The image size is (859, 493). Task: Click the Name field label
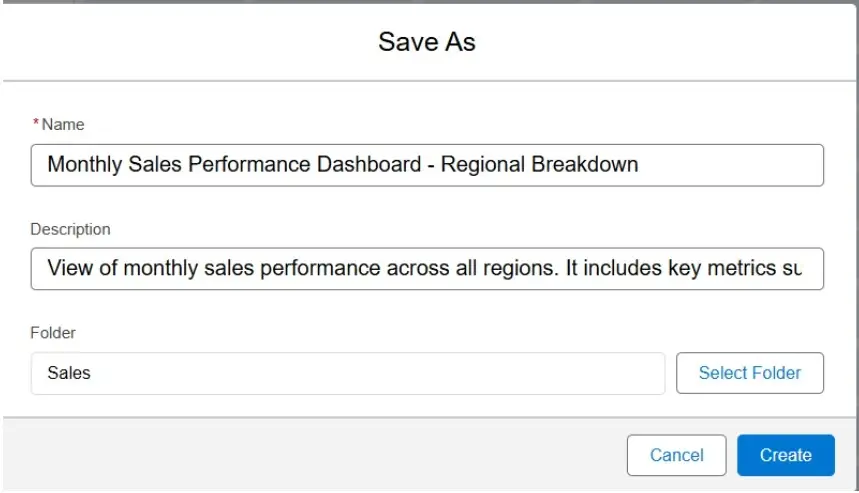[63, 125]
